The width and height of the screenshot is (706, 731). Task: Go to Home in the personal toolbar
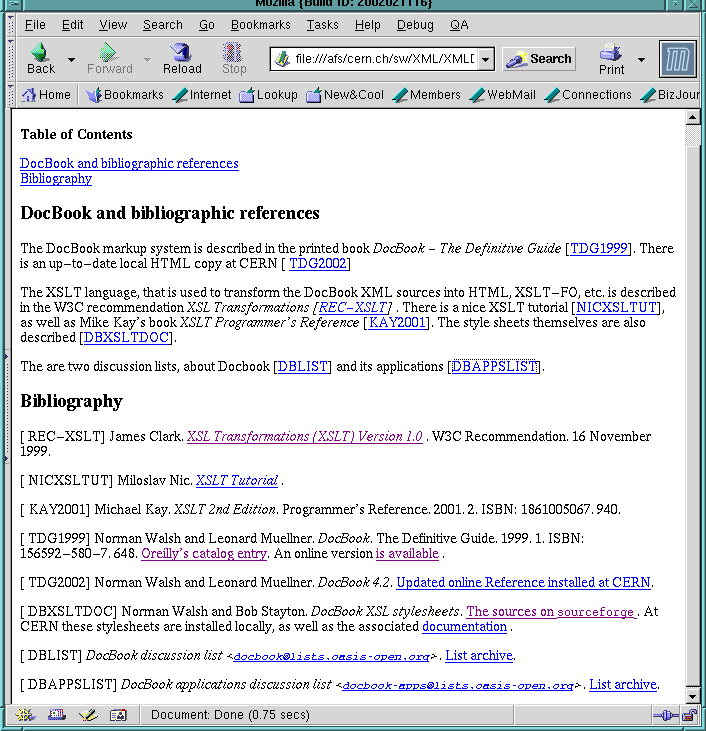(46, 95)
